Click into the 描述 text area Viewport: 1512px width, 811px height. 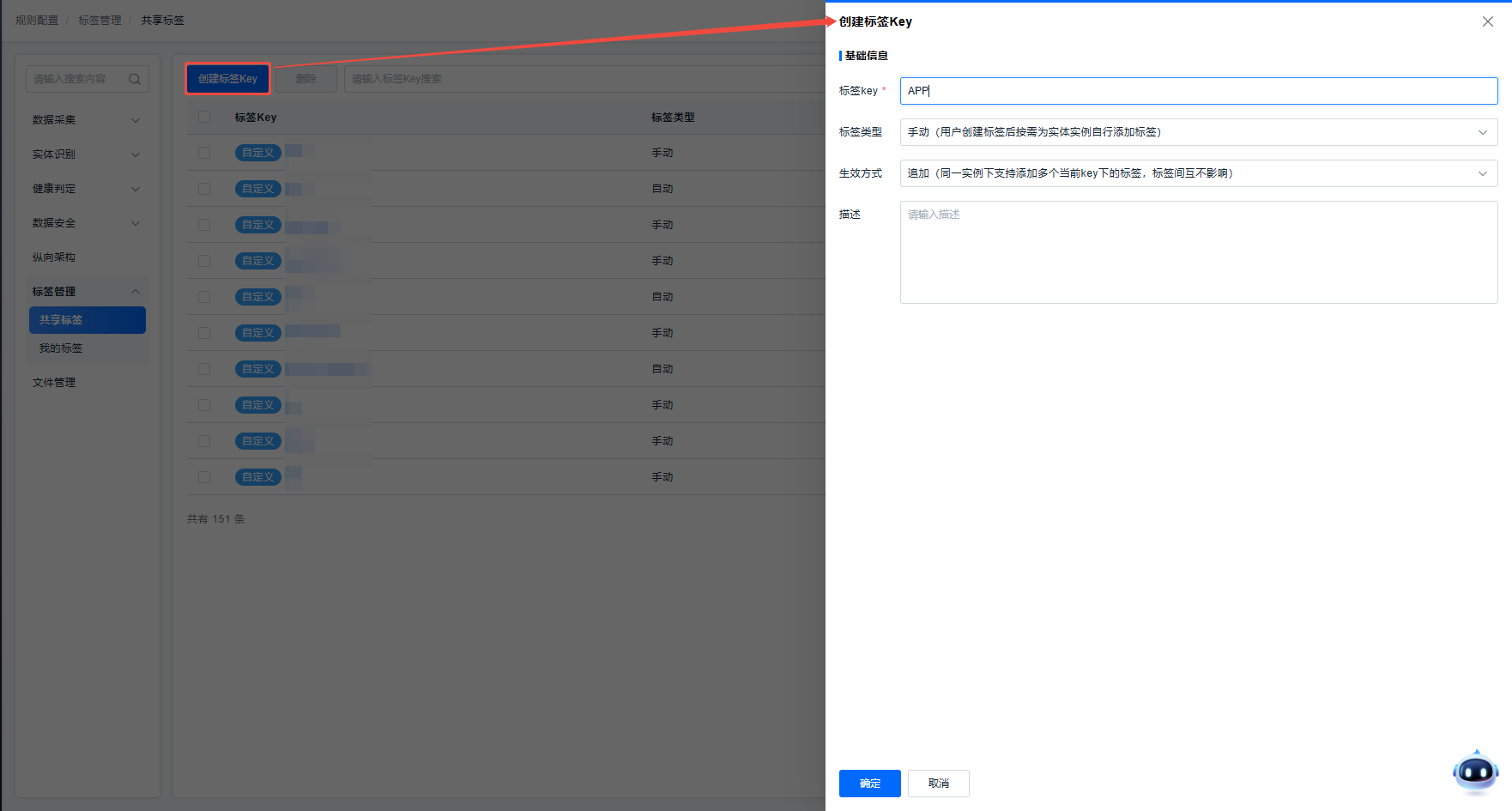point(1198,252)
